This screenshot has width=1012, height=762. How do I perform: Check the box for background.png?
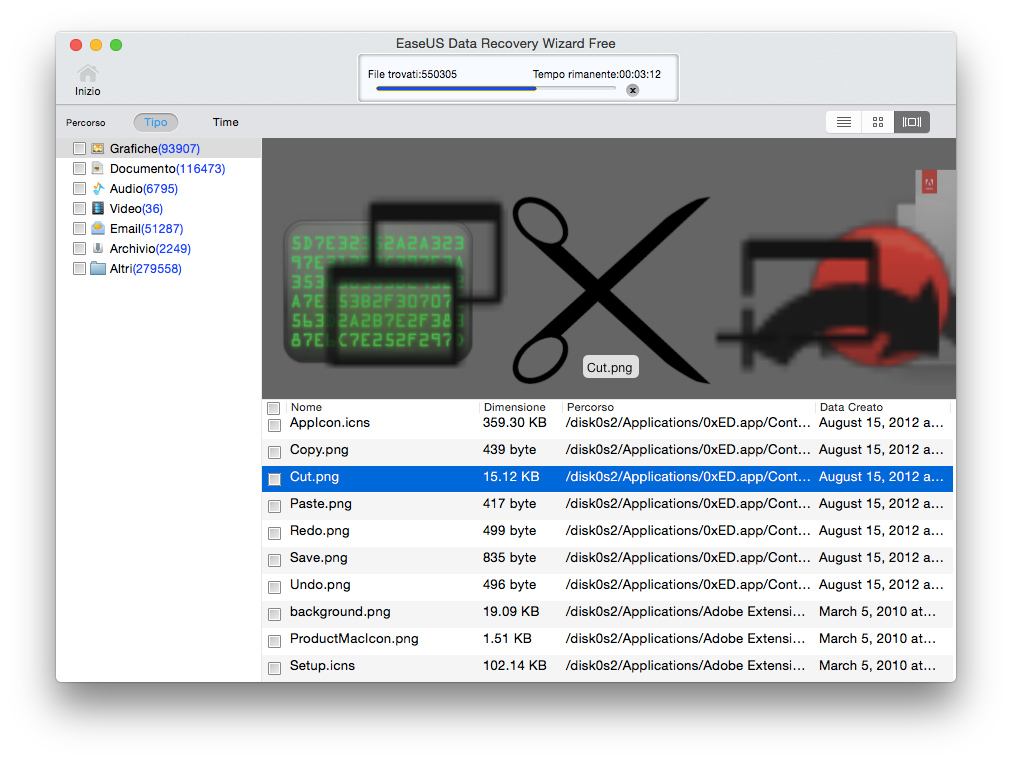[x=274, y=614]
